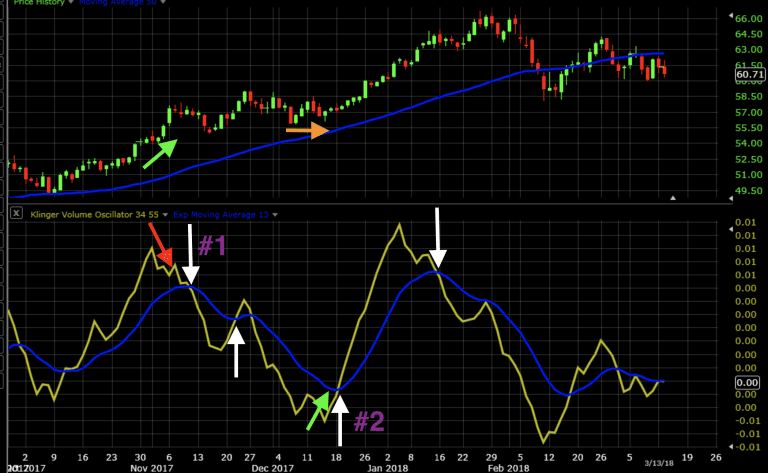The height and width of the screenshot is (473, 768).
Task: Click the current price tag 60.71
Action: pos(748,75)
